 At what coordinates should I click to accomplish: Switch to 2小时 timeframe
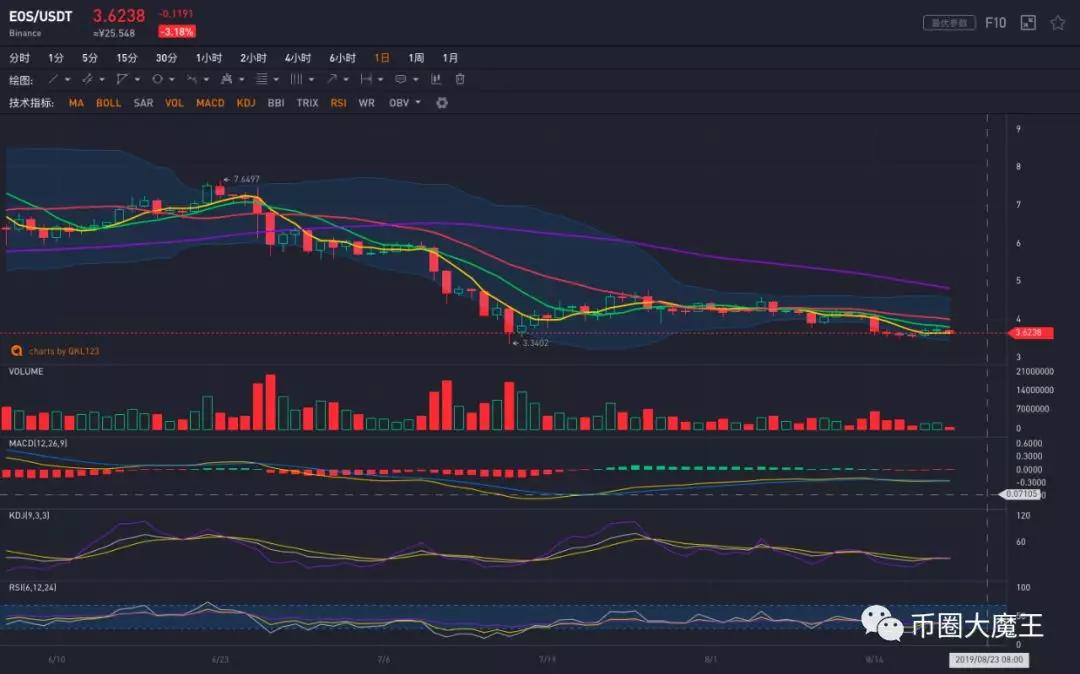(x=253, y=58)
